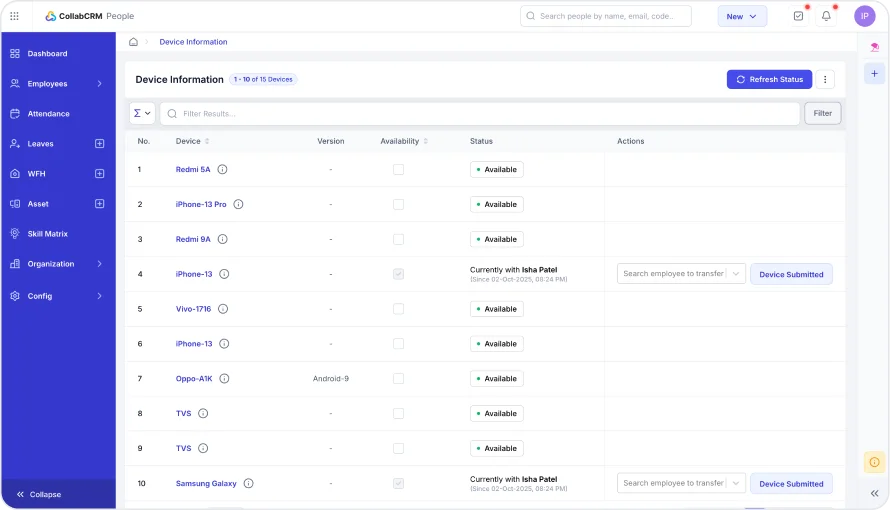Add new leave via Leaves plus icon
Viewport: 890px width, 510px height.
tap(99, 144)
